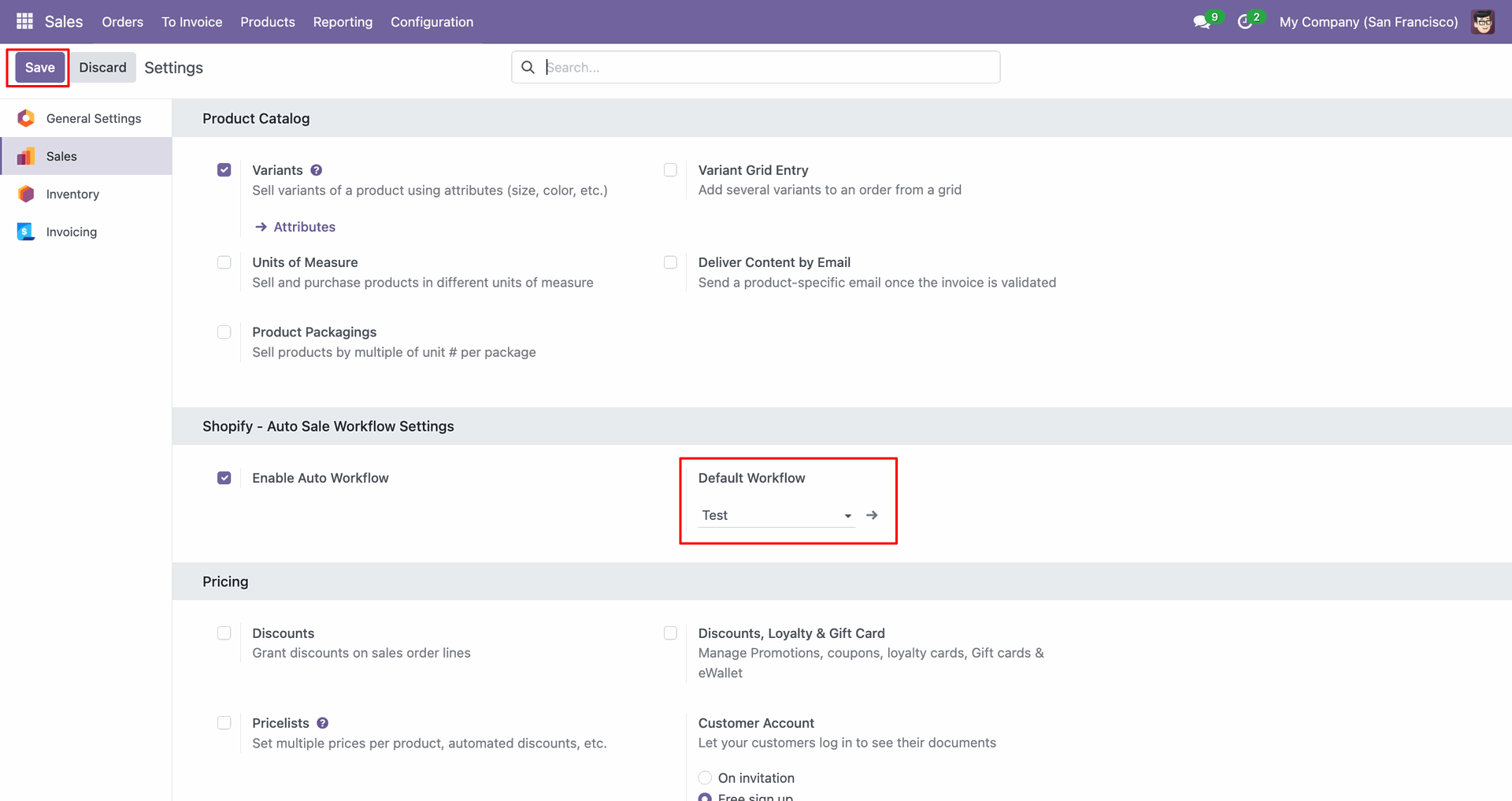Open the activities clock icon
Image resolution: width=1512 pixels, height=801 pixels.
click(1245, 22)
